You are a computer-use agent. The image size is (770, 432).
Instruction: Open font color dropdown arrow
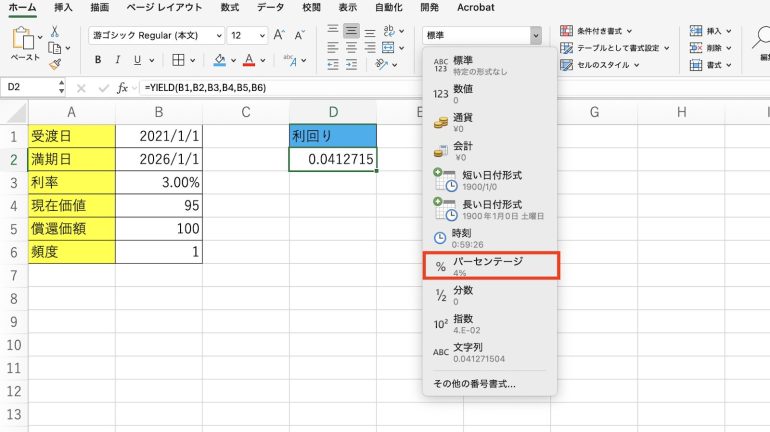click(263, 60)
